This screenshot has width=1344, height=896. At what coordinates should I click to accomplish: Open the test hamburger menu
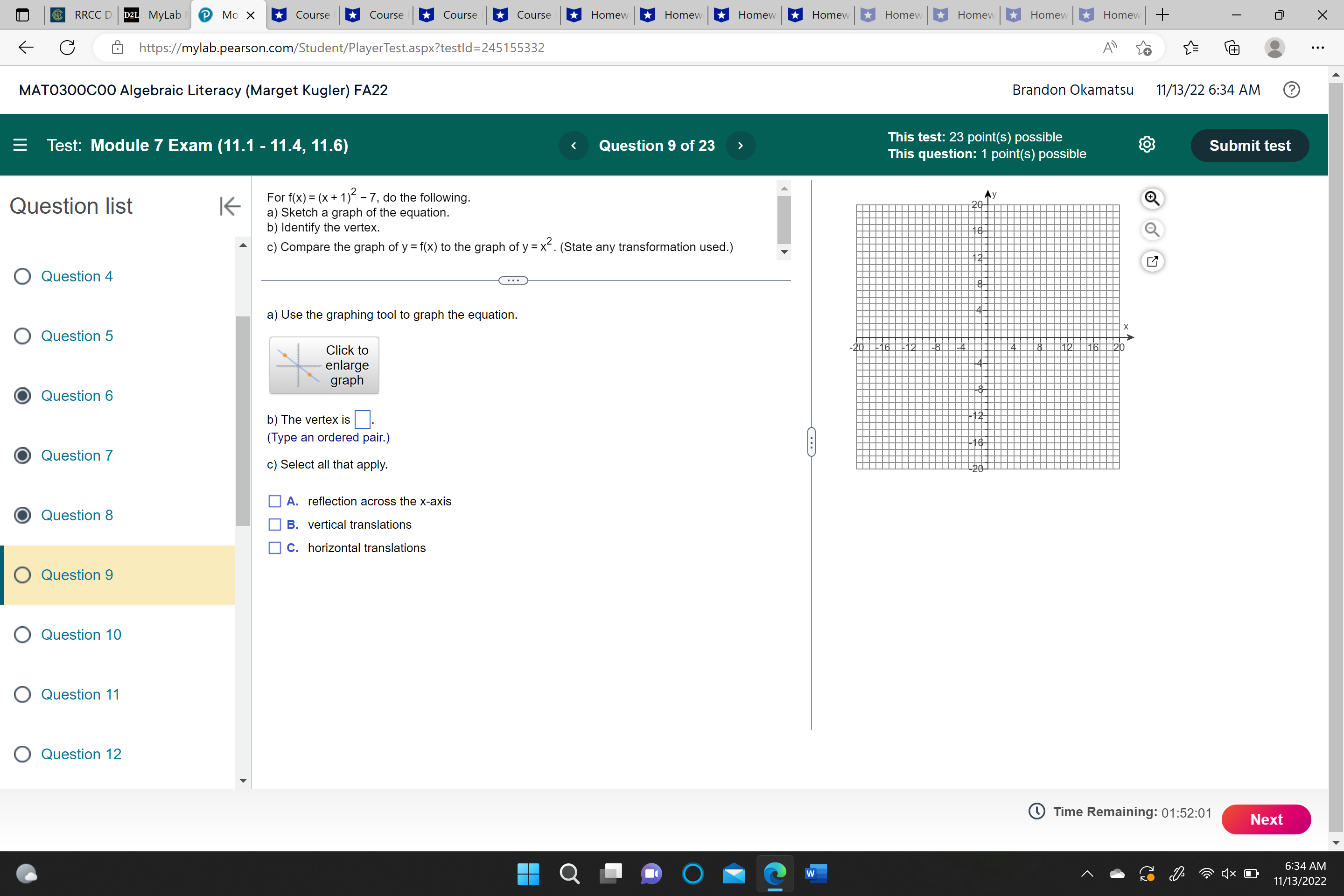[x=20, y=145]
